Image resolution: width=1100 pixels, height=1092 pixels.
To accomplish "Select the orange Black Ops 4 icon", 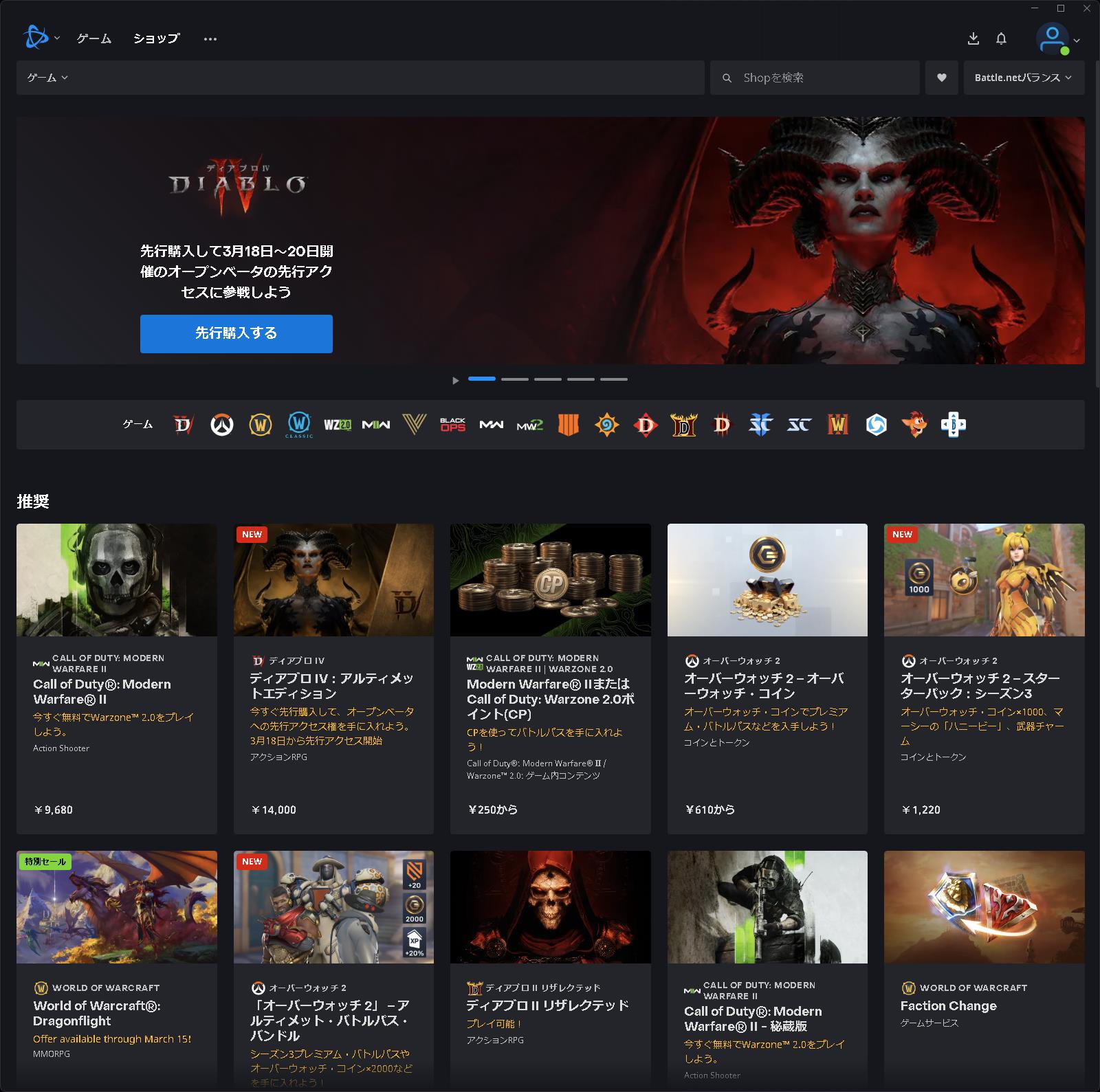I will click(569, 425).
